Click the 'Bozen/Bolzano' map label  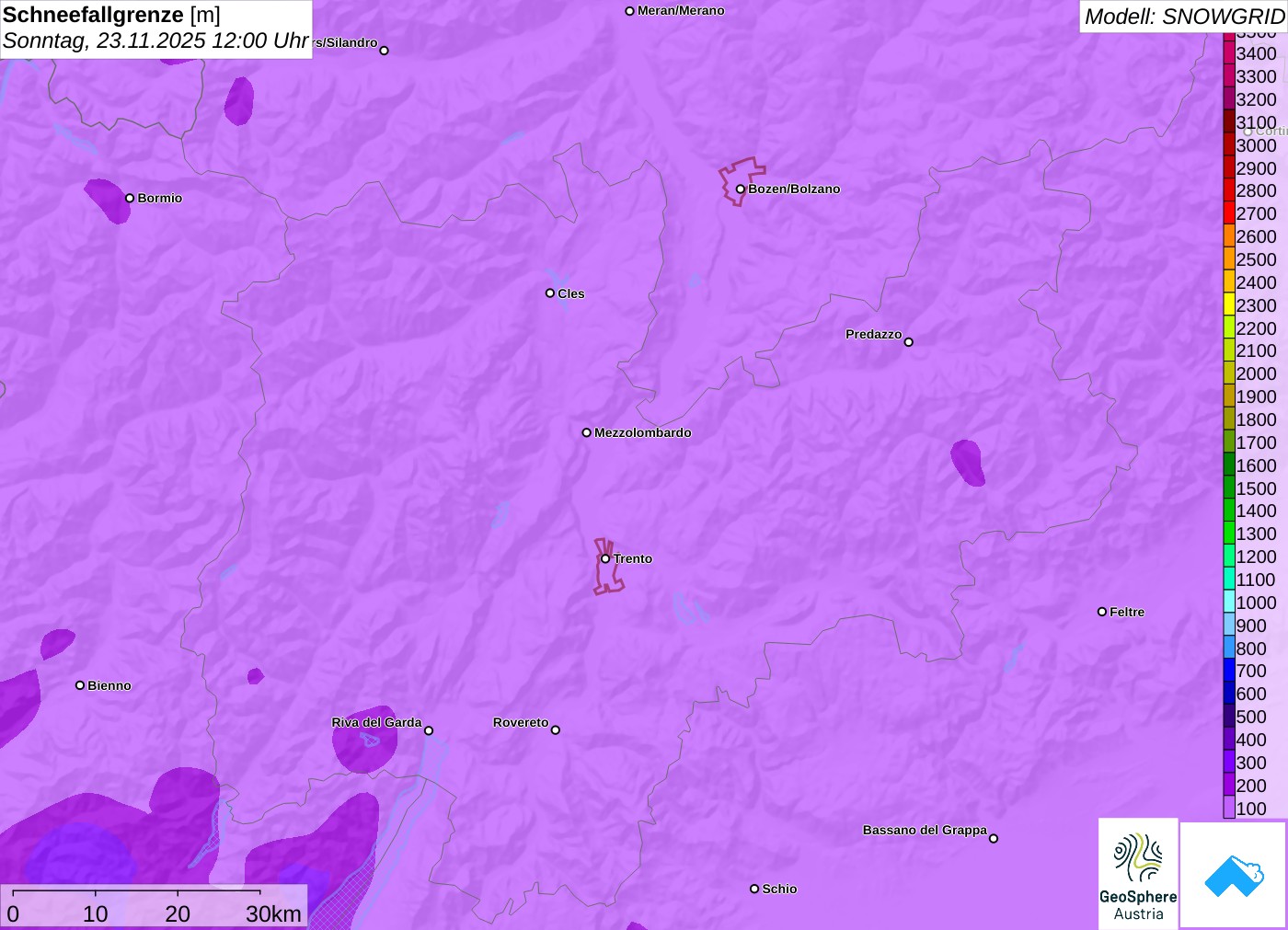click(x=794, y=189)
